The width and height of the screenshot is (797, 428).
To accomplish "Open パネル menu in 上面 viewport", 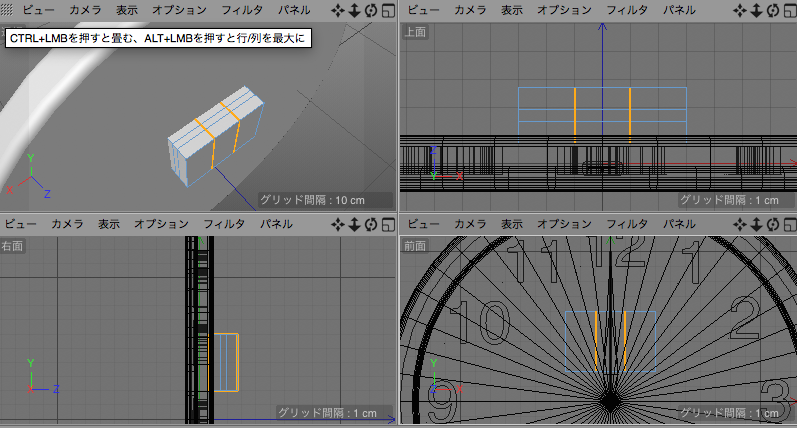I will click(x=679, y=10).
